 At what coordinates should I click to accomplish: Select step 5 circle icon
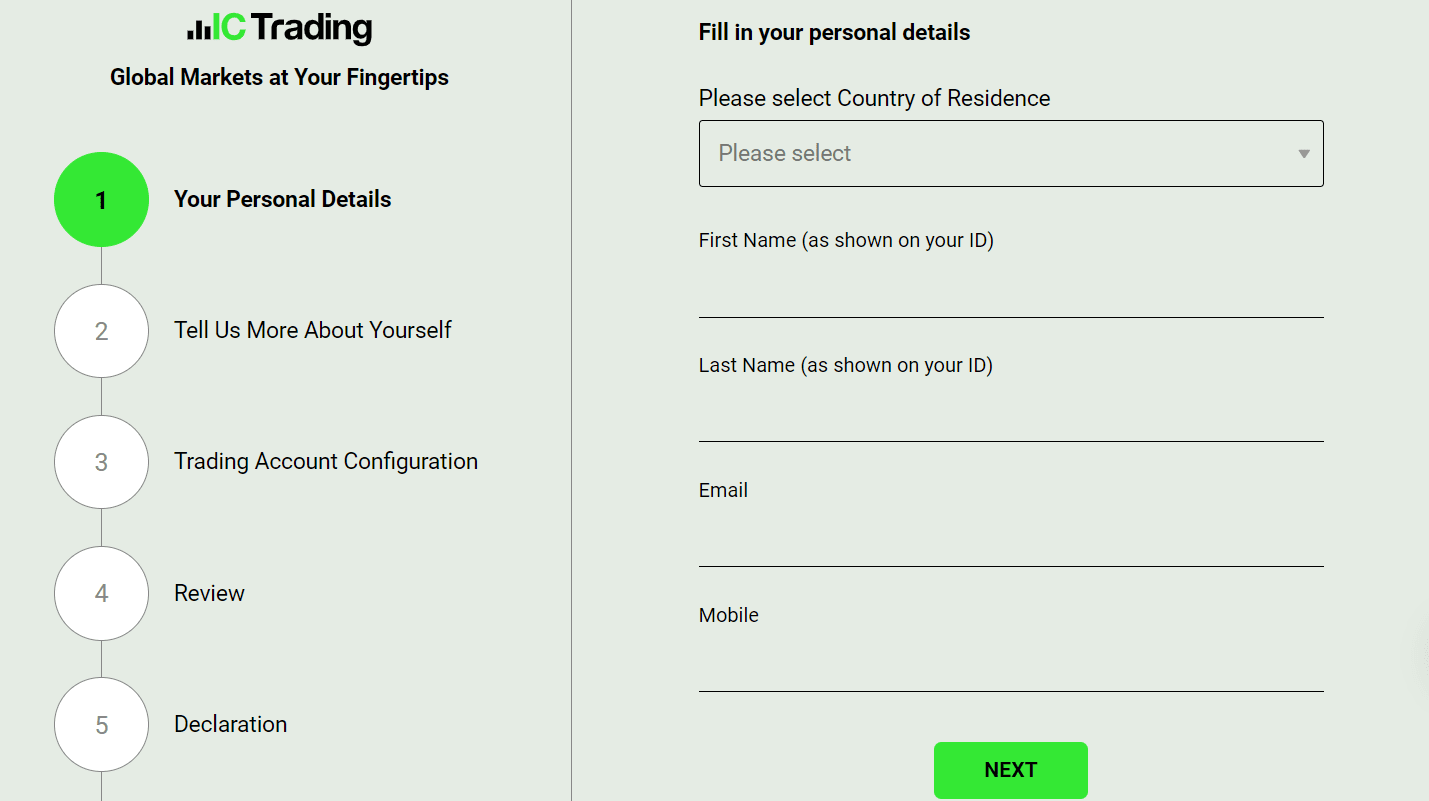coord(101,724)
